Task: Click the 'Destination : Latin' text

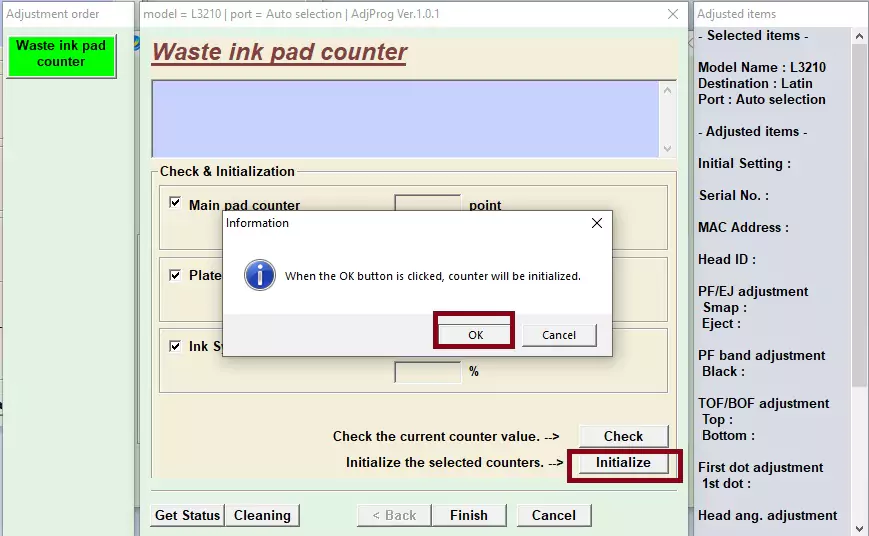Action: (x=755, y=83)
